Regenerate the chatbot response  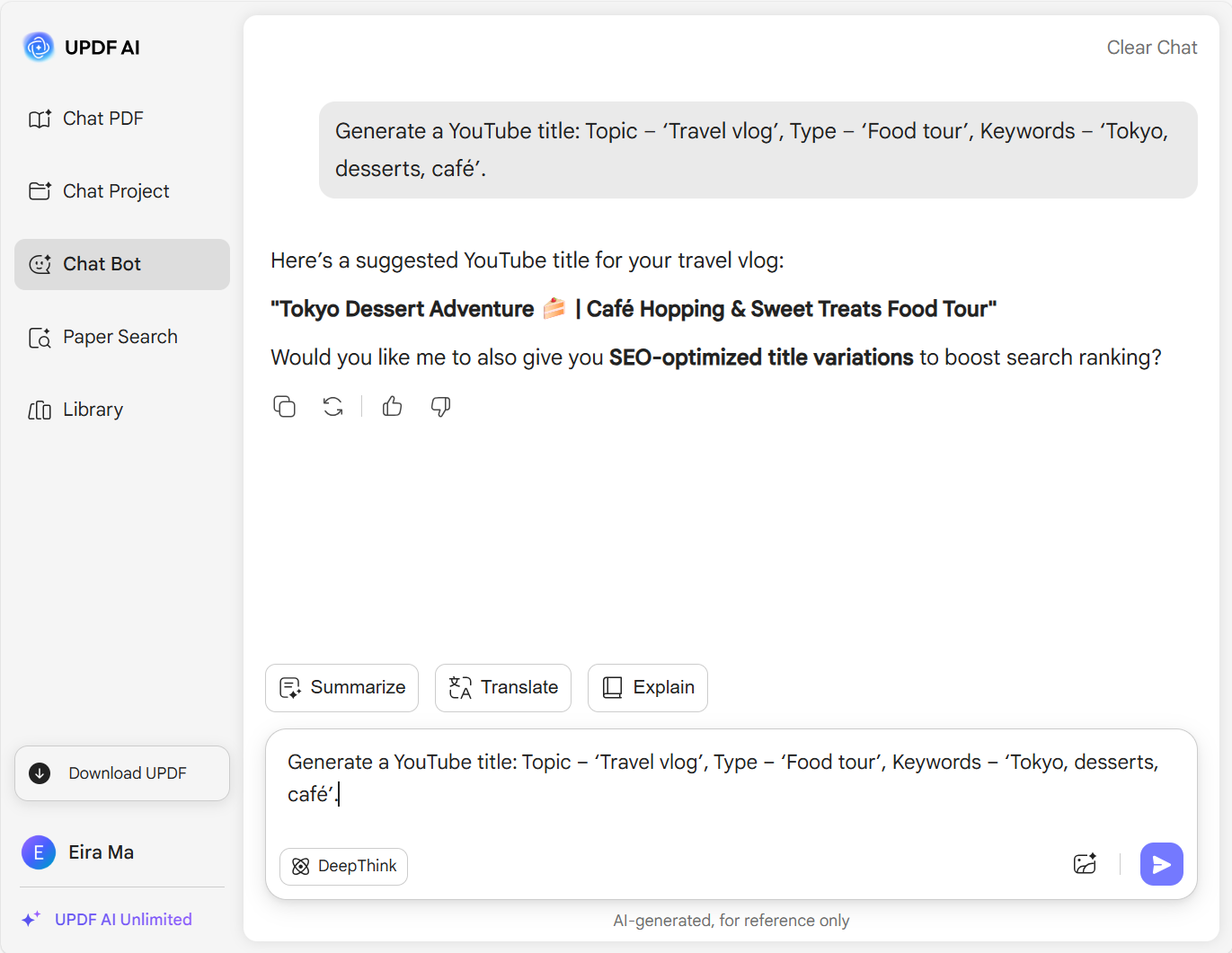(x=333, y=407)
